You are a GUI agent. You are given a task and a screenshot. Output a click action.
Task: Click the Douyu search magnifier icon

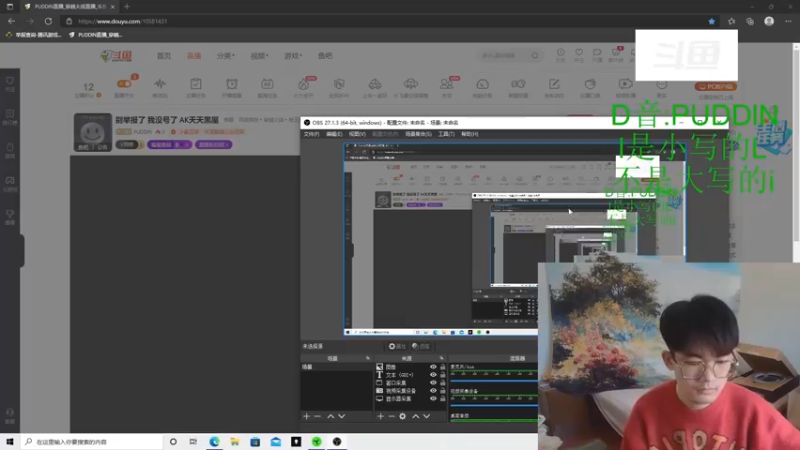point(535,56)
